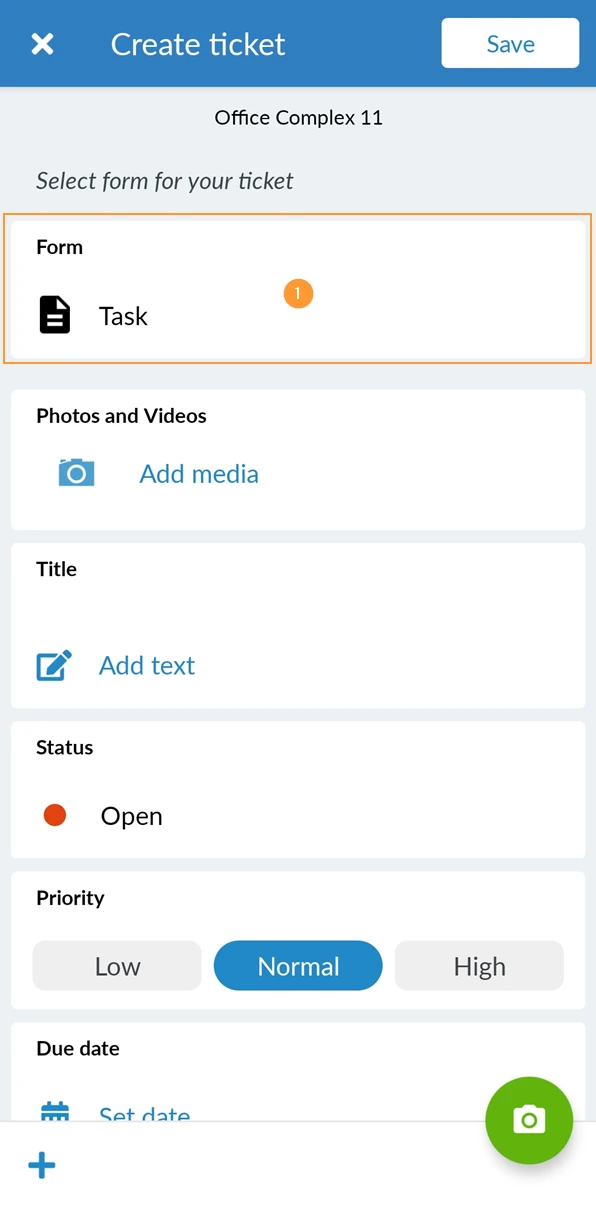Select the Add media link
The image size is (596, 1205).
(x=199, y=474)
